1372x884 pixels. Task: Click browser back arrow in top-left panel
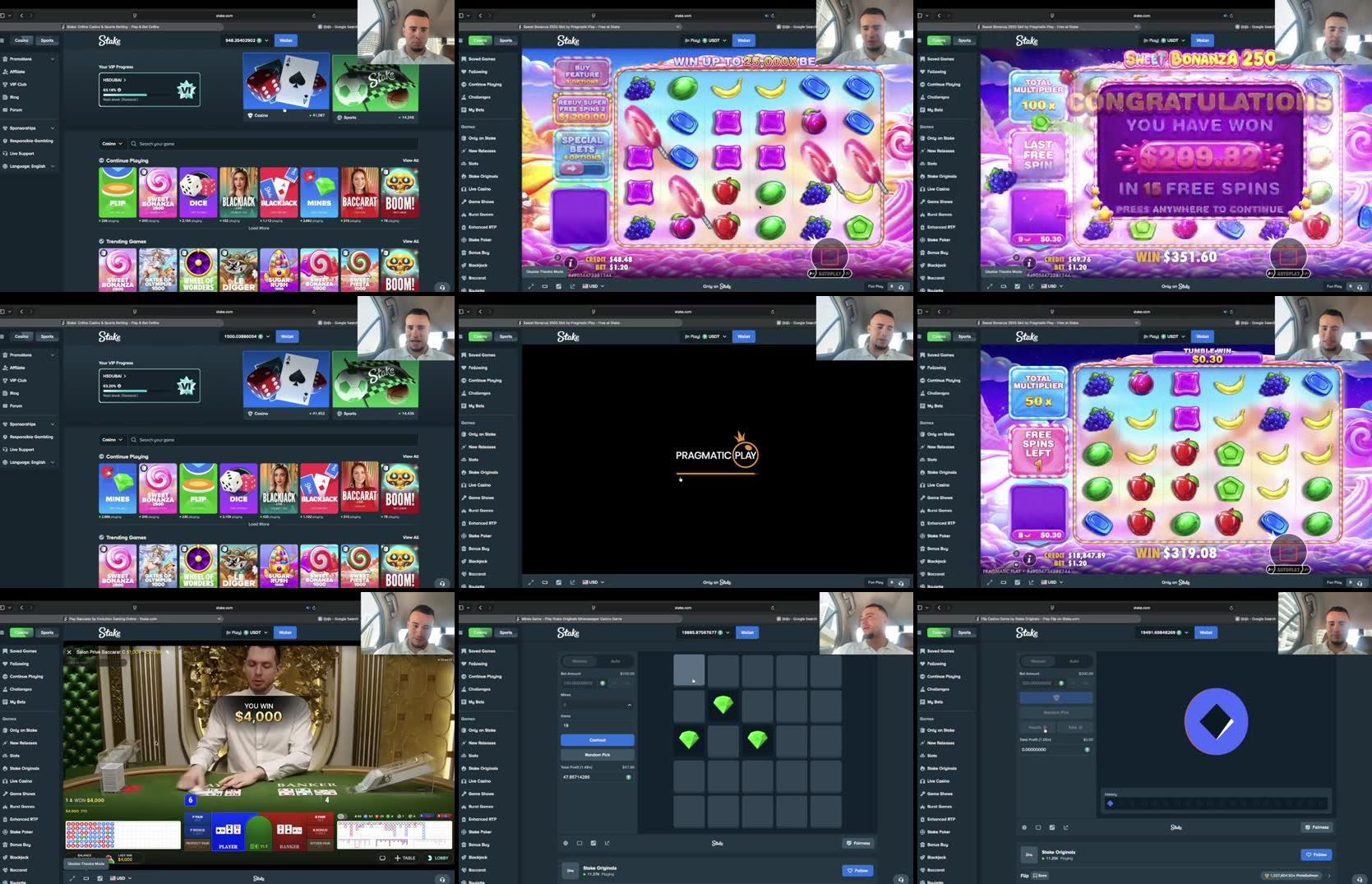(21, 15)
